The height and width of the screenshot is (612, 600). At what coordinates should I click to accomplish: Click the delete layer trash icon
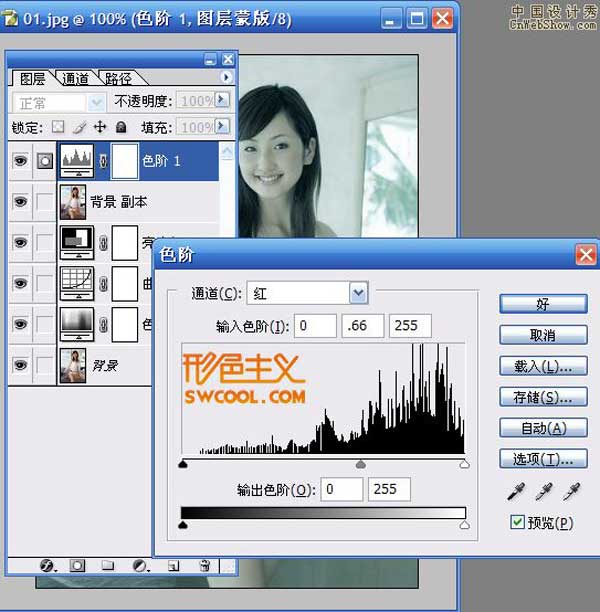(x=204, y=565)
